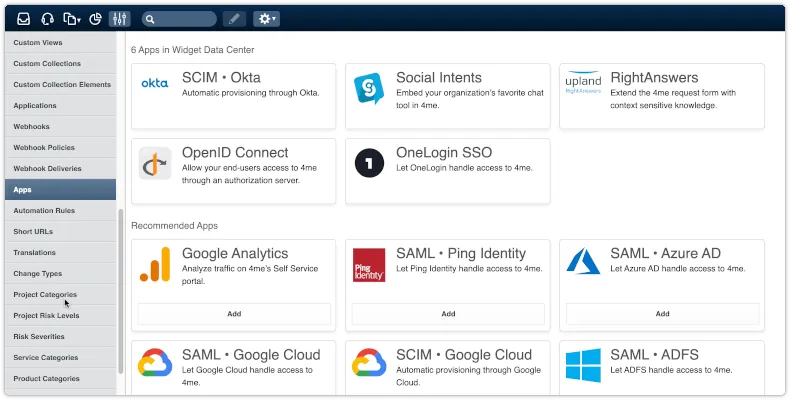
Task: Open the OpenID Connect app title
Action: (x=235, y=153)
